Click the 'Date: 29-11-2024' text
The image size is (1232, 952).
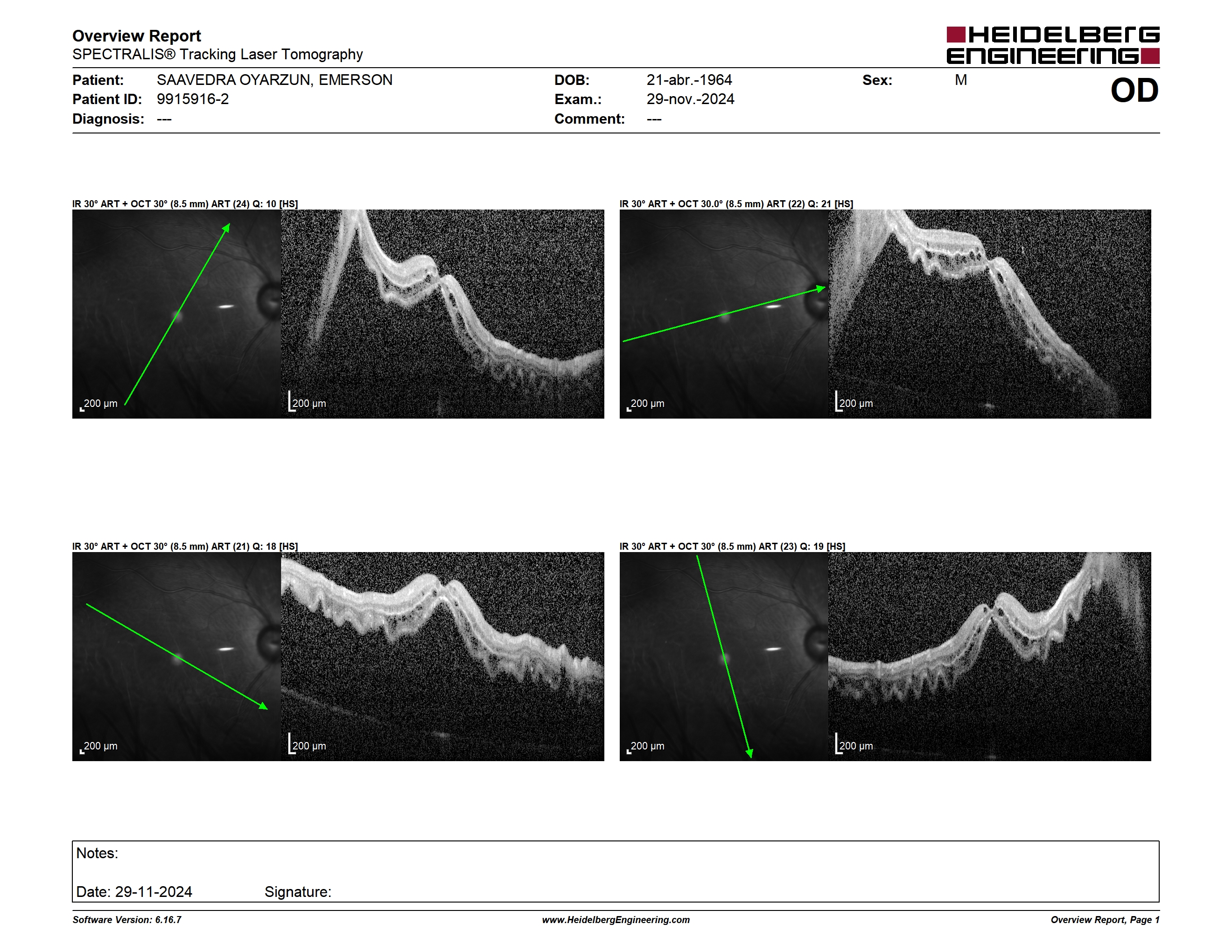coord(134,892)
